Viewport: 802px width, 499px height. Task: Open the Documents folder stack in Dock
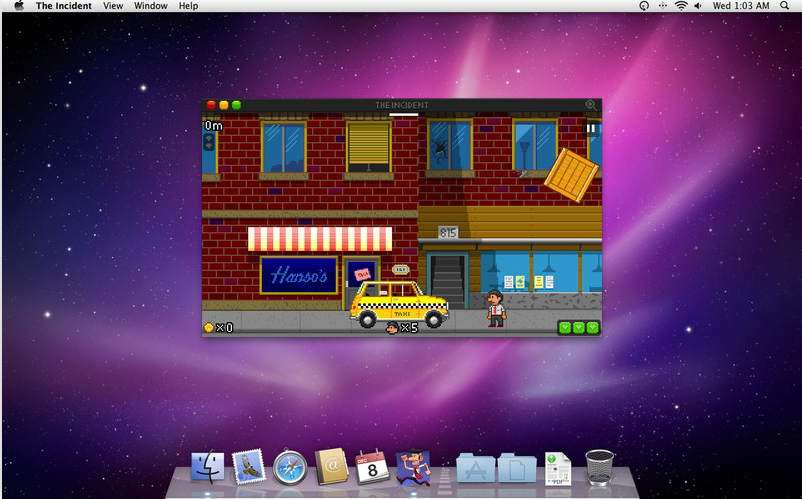click(x=517, y=467)
